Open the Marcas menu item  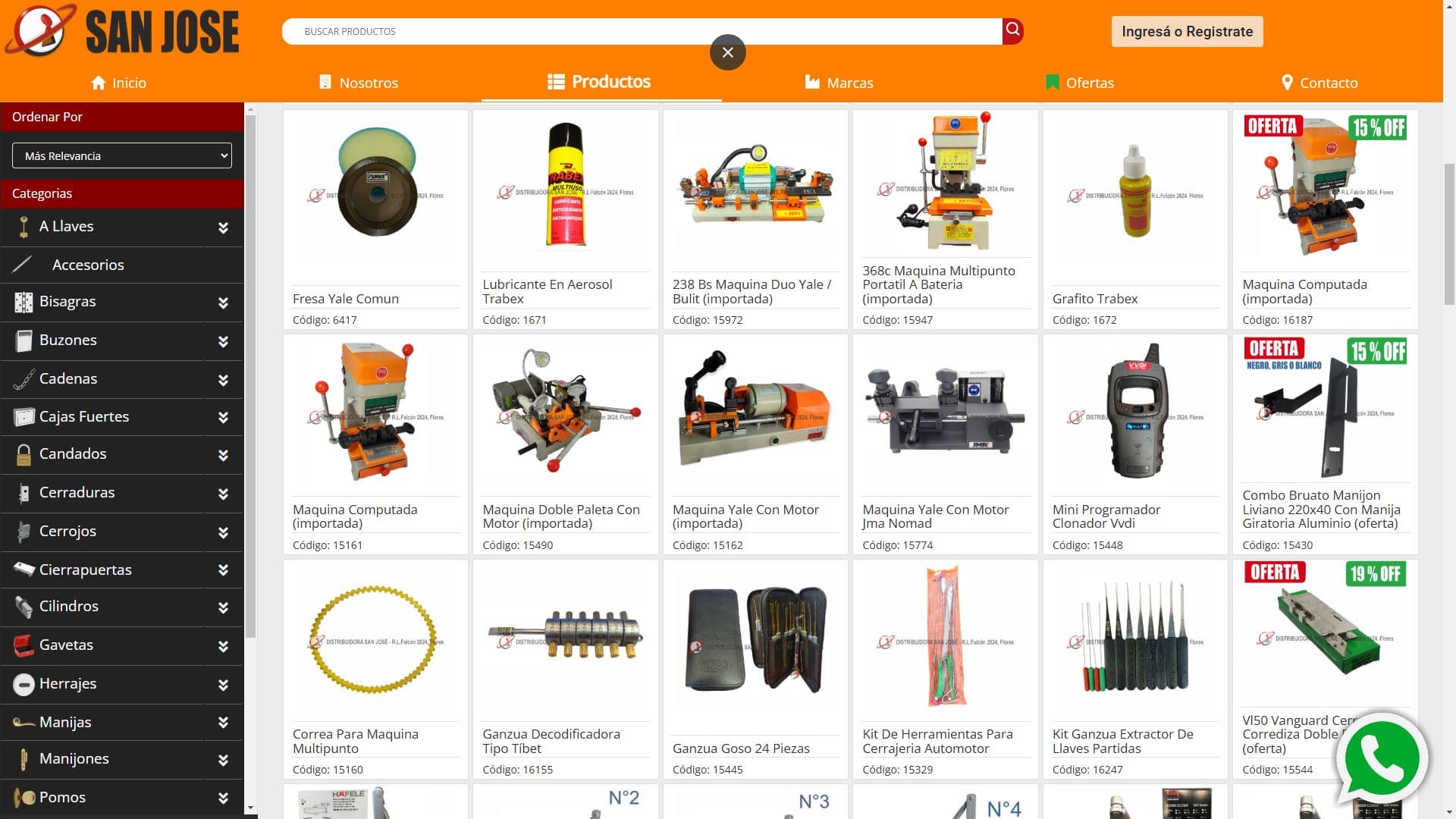click(x=839, y=83)
